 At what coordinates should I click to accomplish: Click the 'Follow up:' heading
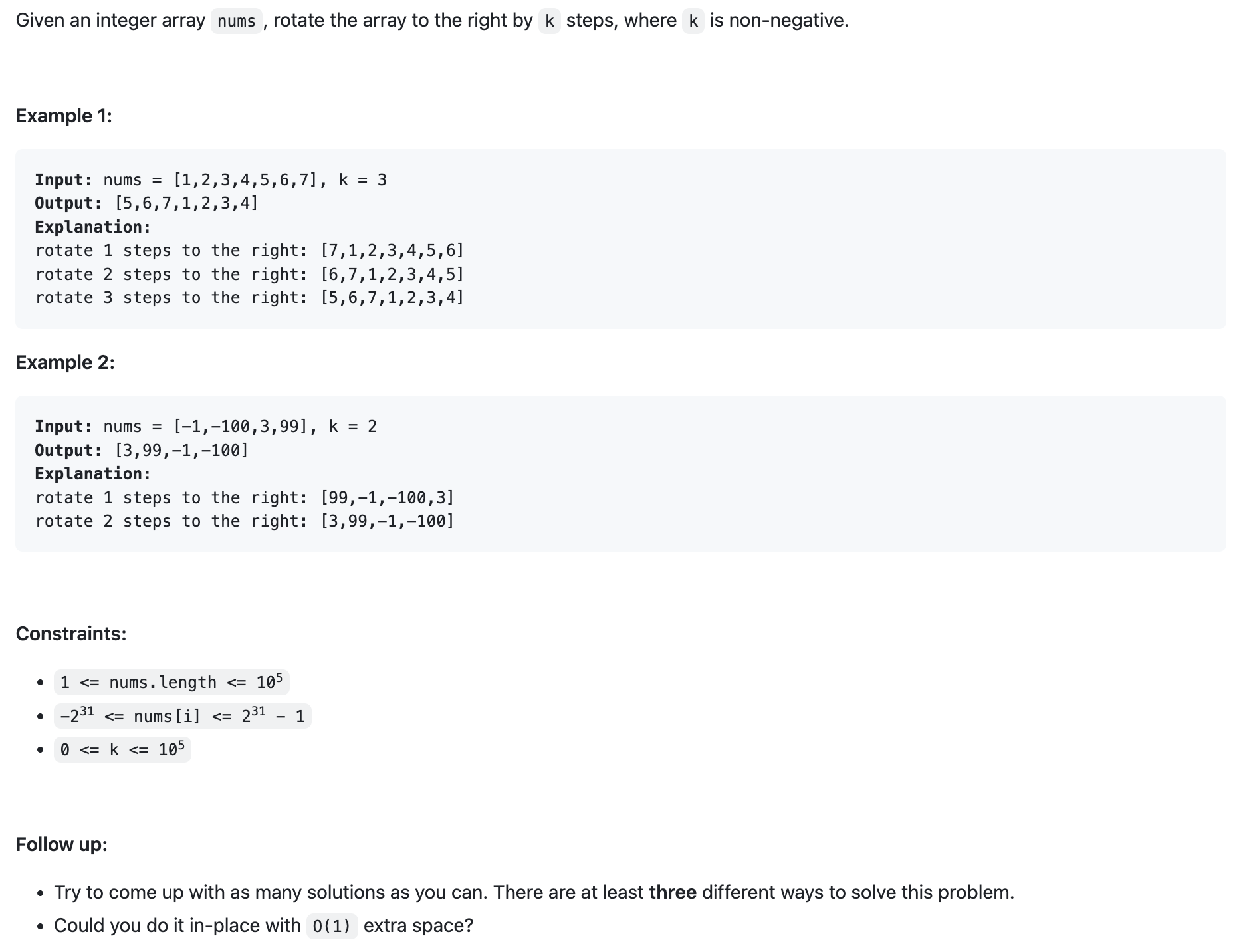tap(62, 844)
